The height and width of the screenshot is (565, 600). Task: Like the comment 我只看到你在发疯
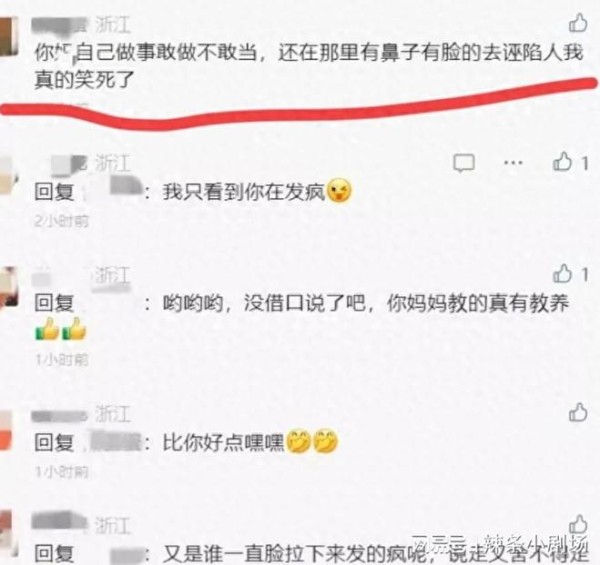(x=562, y=161)
